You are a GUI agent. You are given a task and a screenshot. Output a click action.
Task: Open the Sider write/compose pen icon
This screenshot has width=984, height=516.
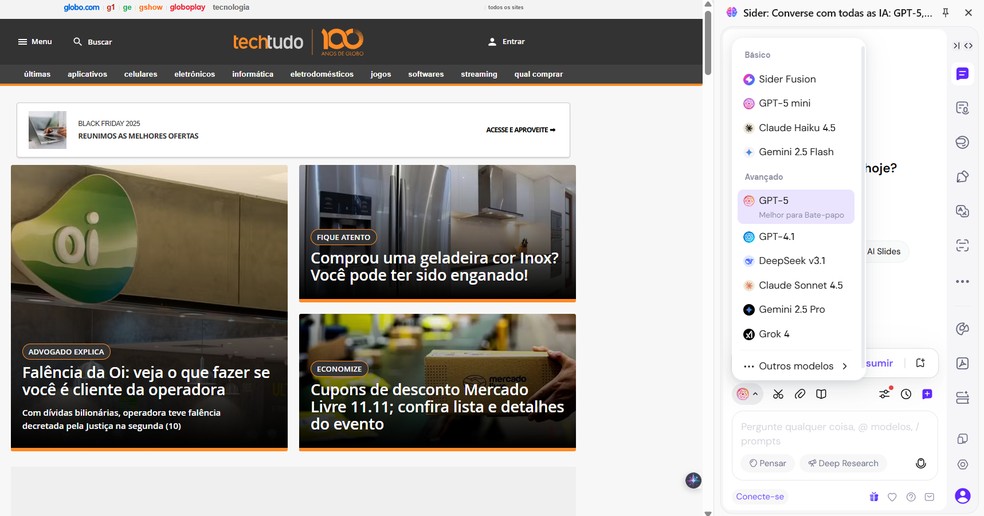click(x=962, y=177)
